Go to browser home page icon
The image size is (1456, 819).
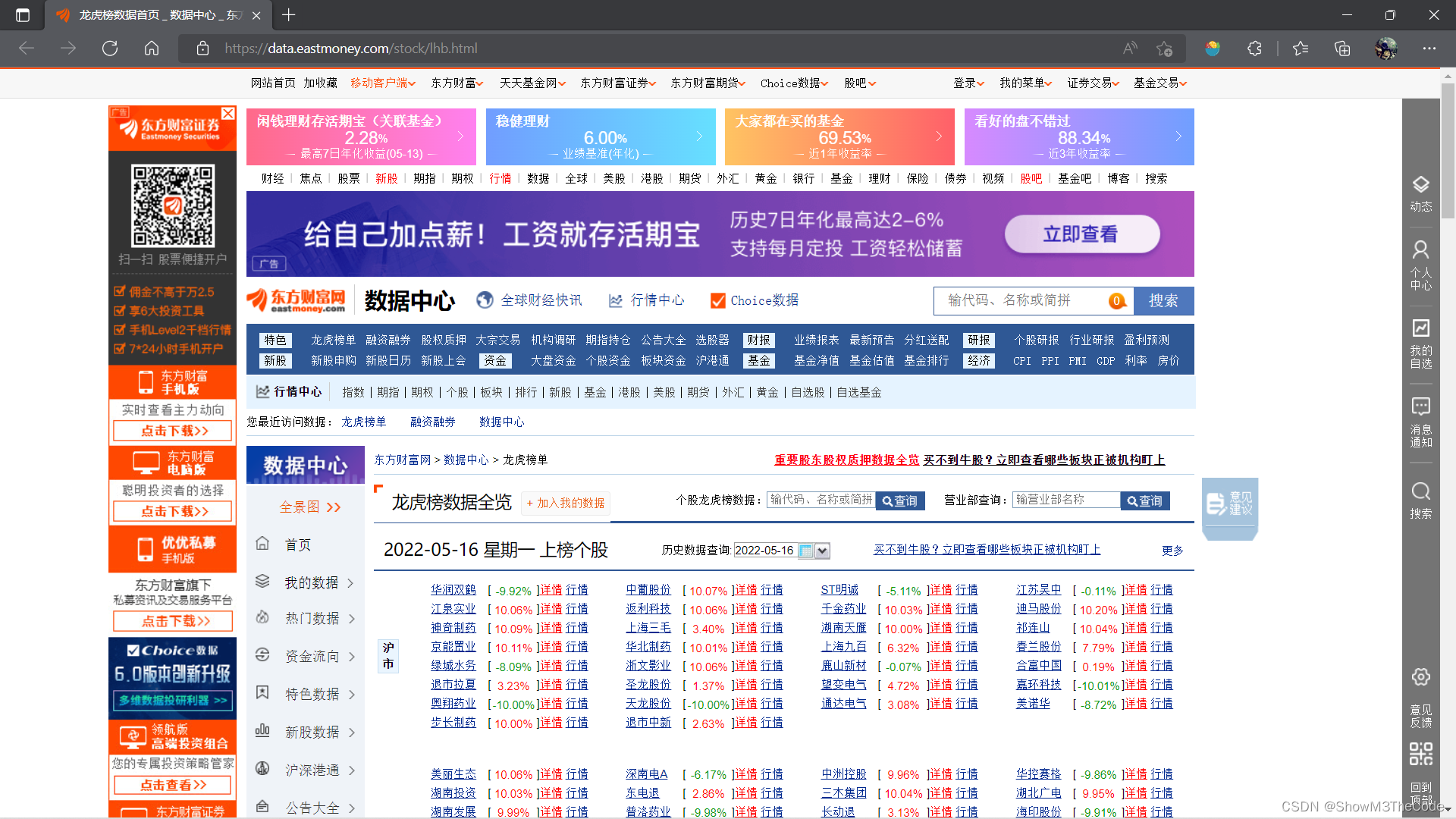click(x=152, y=49)
